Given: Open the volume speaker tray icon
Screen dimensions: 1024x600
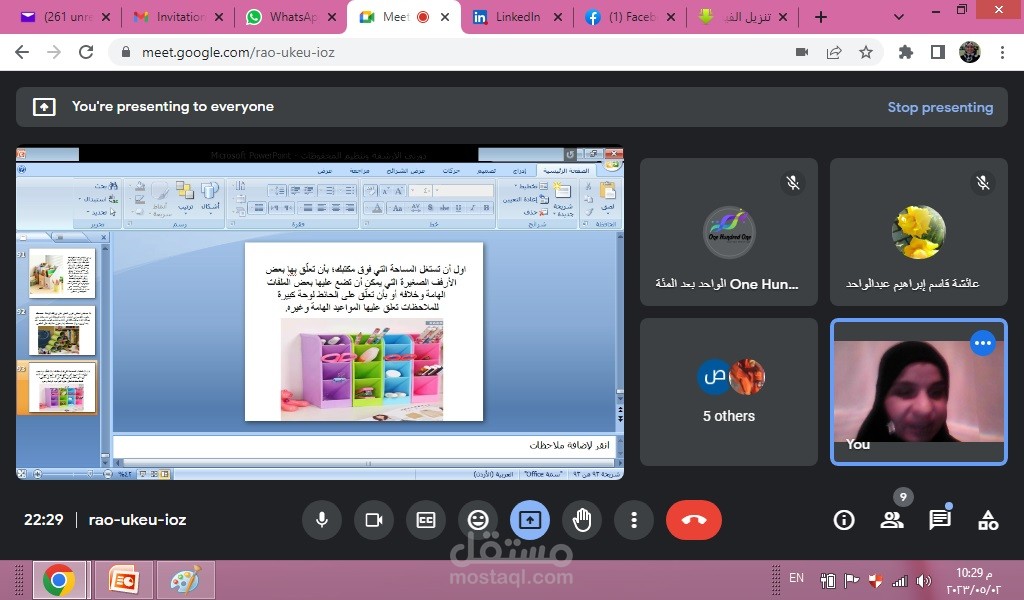Looking at the screenshot, I should 923,580.
